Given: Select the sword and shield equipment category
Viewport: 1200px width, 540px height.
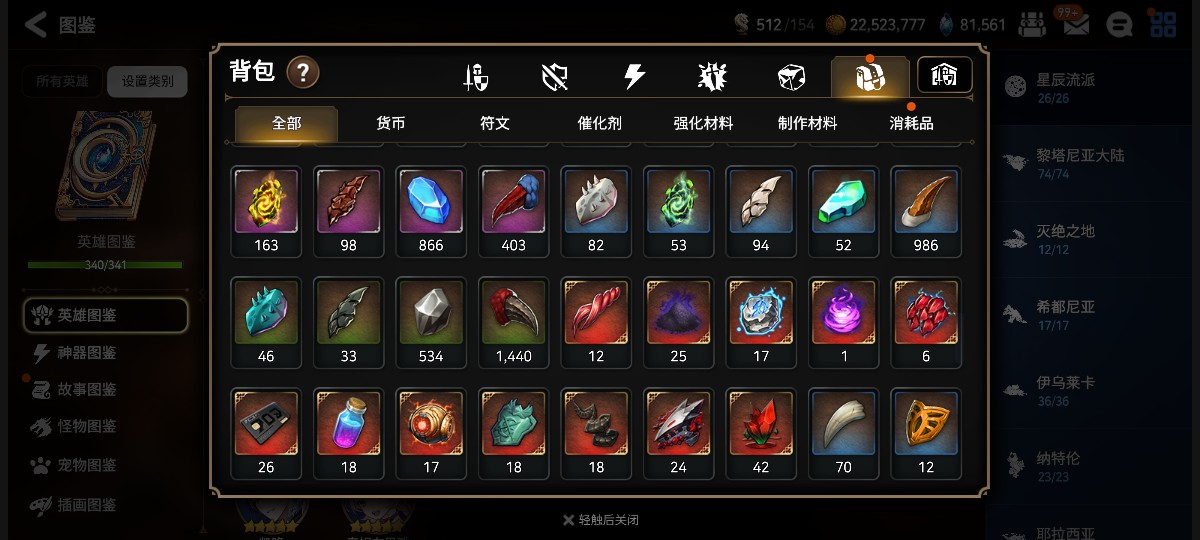Looking at the screenshot, I should click(476, 77).
